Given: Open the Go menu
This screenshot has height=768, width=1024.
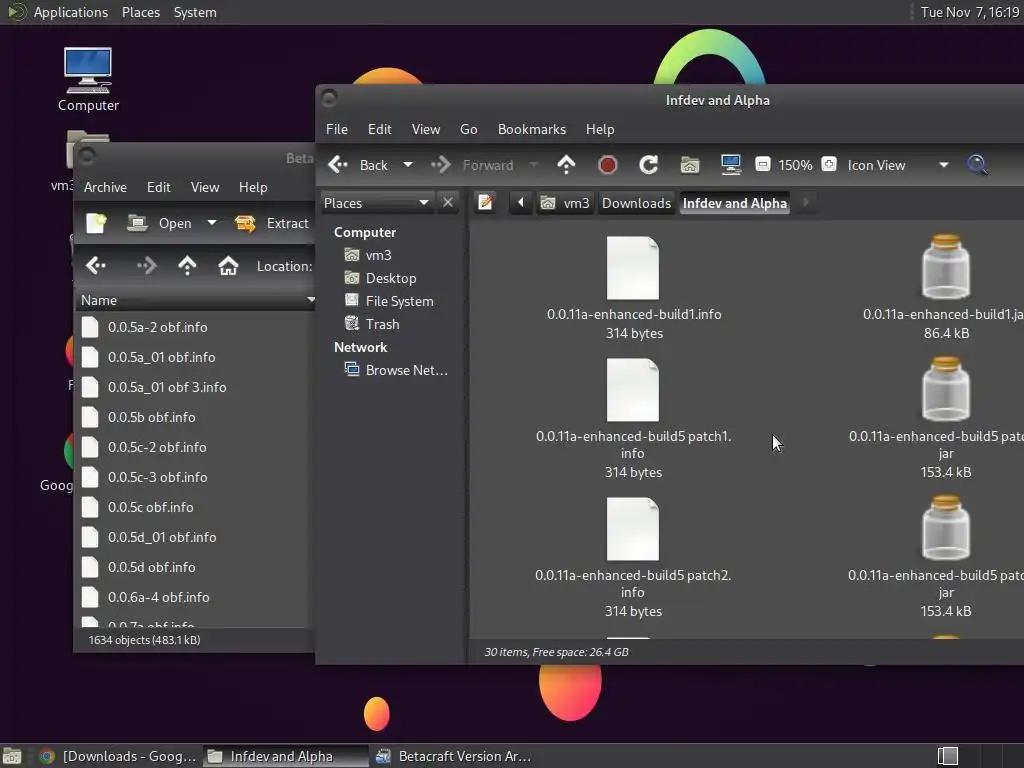Looking at the screenshot, I should (468, 129).
